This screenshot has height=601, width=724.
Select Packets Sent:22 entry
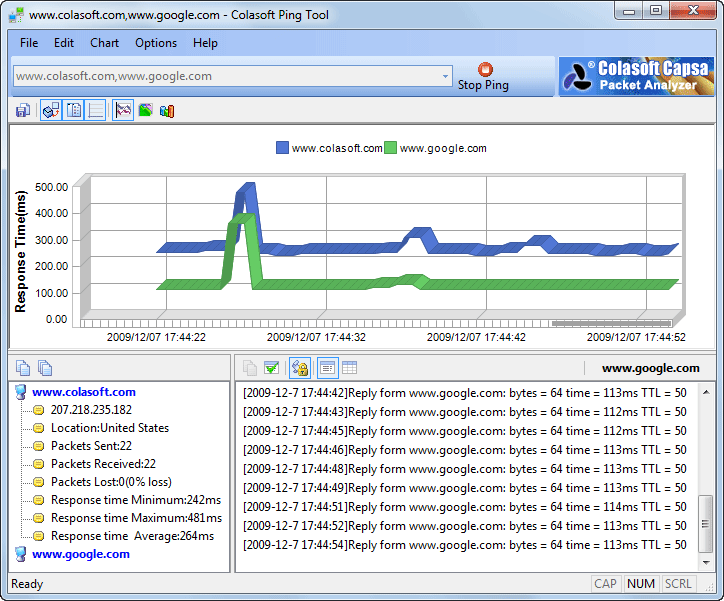click(91, 446)
